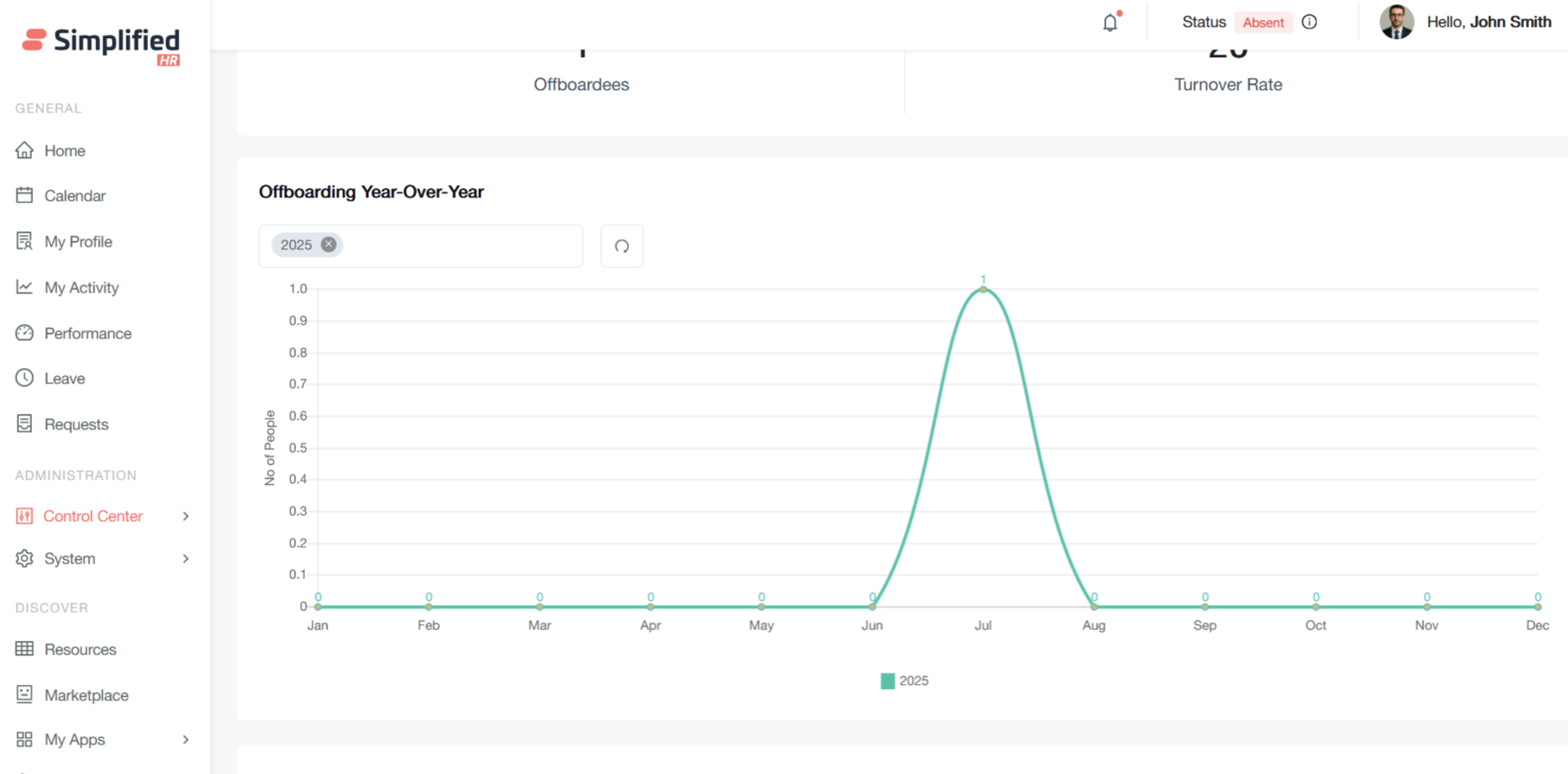Click the status info icon

[1309, 23]
